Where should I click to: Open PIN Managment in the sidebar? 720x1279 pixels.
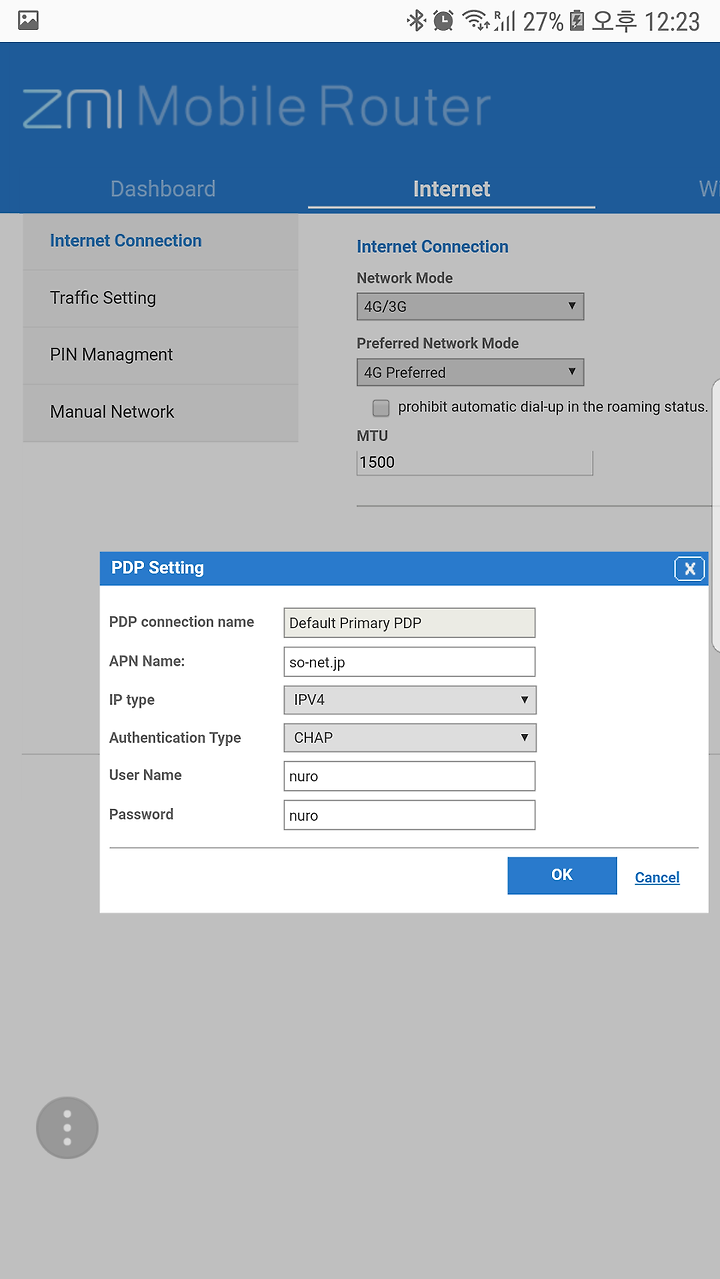[x=160, y=355]
